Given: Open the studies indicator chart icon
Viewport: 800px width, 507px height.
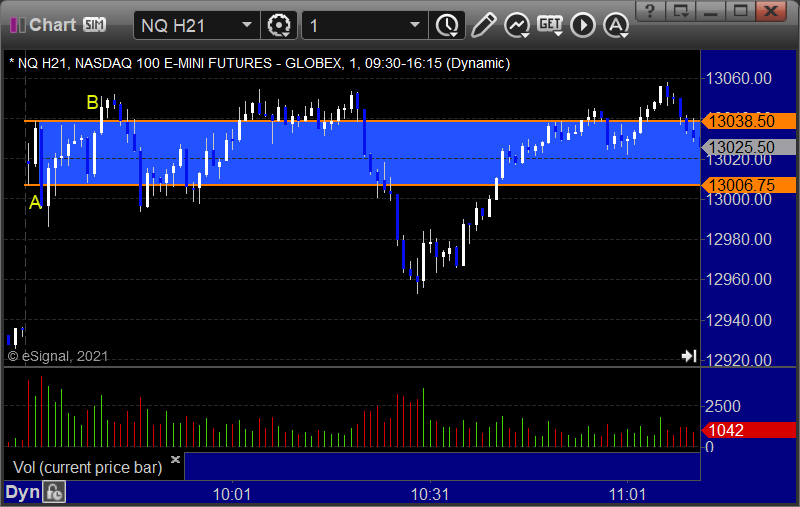Looking at the screenshot, I should point(517,26).
